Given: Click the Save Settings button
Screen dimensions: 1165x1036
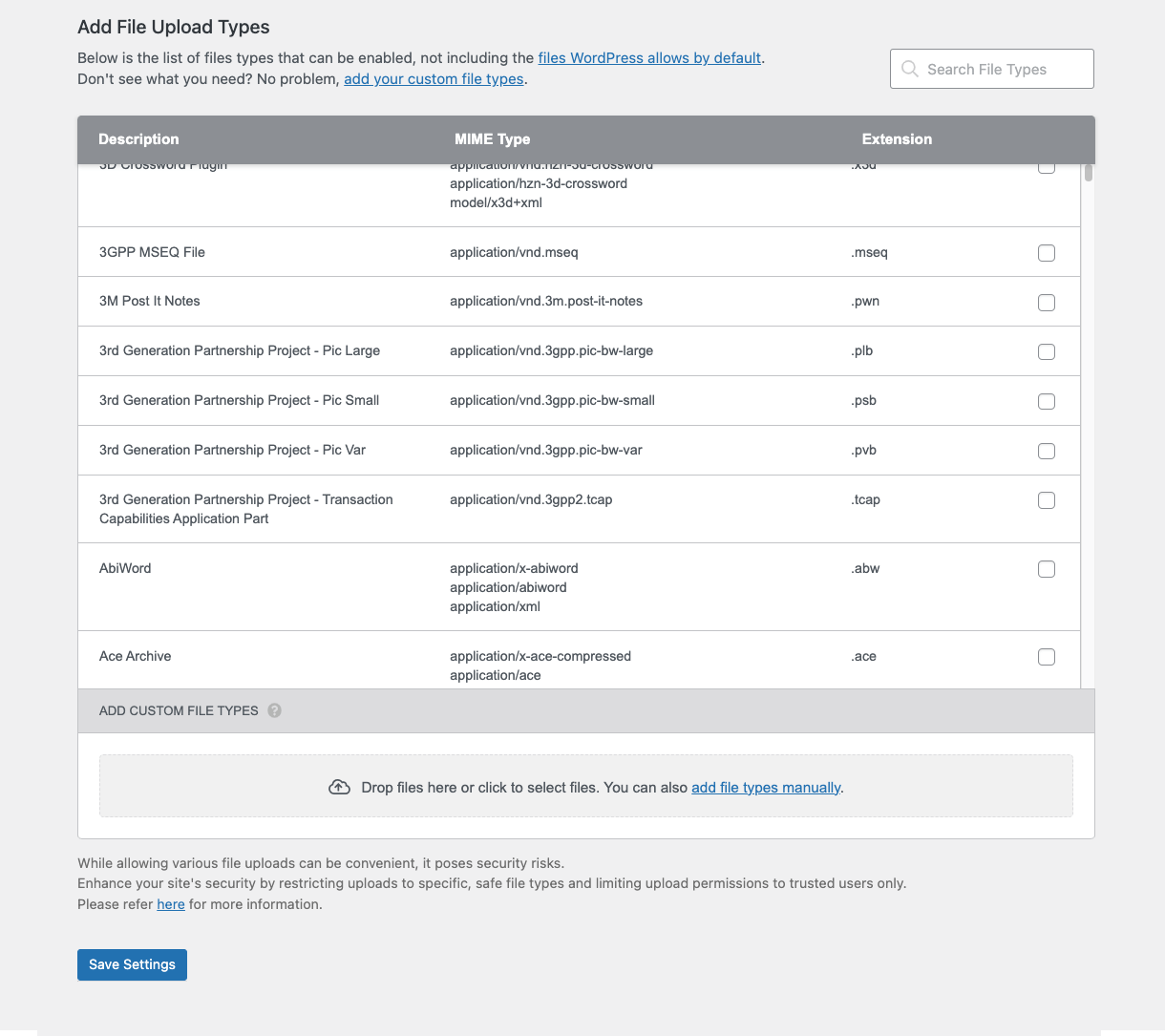Looking at the screenshot, I should click(132, 964).
